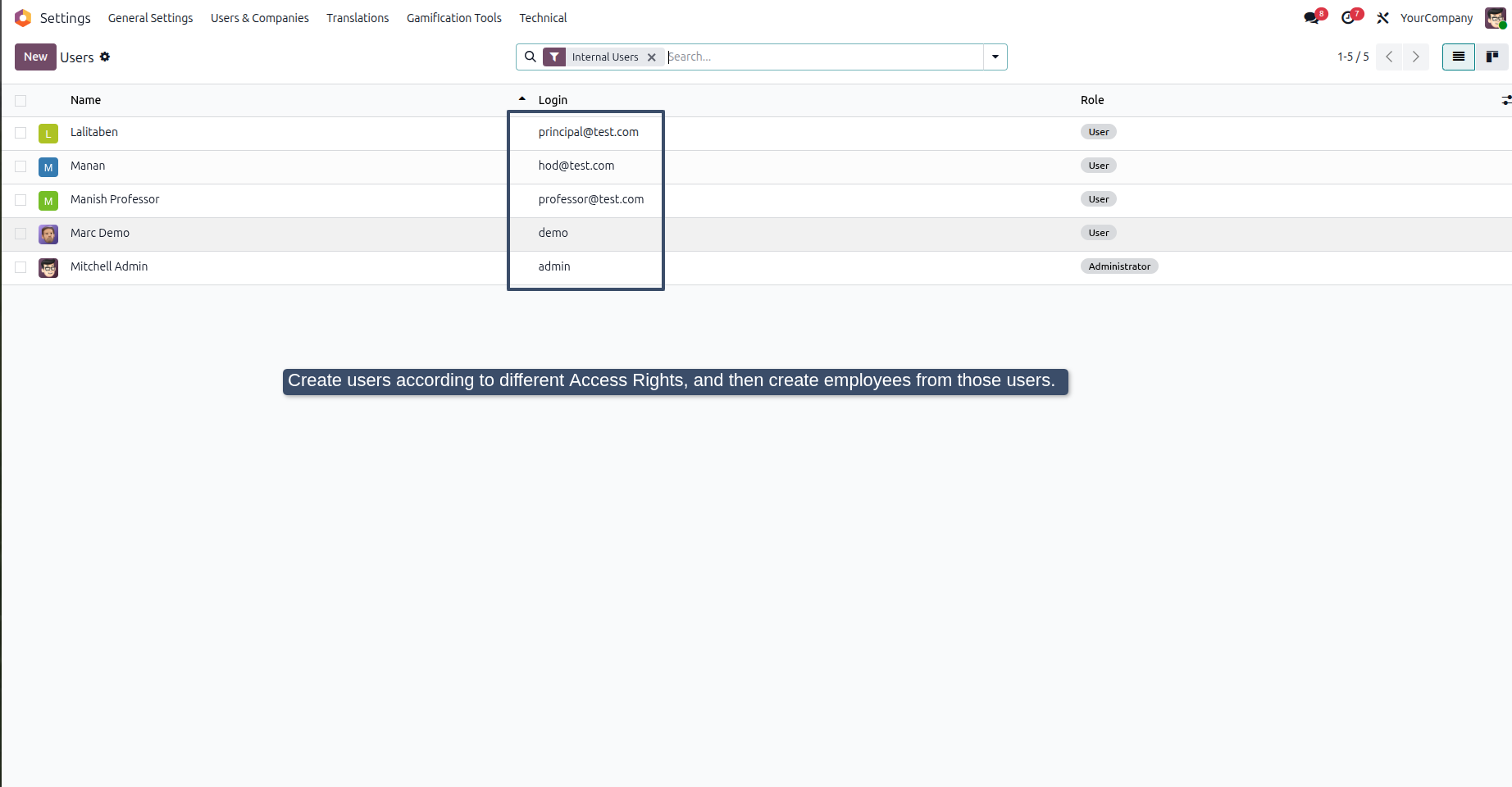Open the Technical menu

[543, 18]
